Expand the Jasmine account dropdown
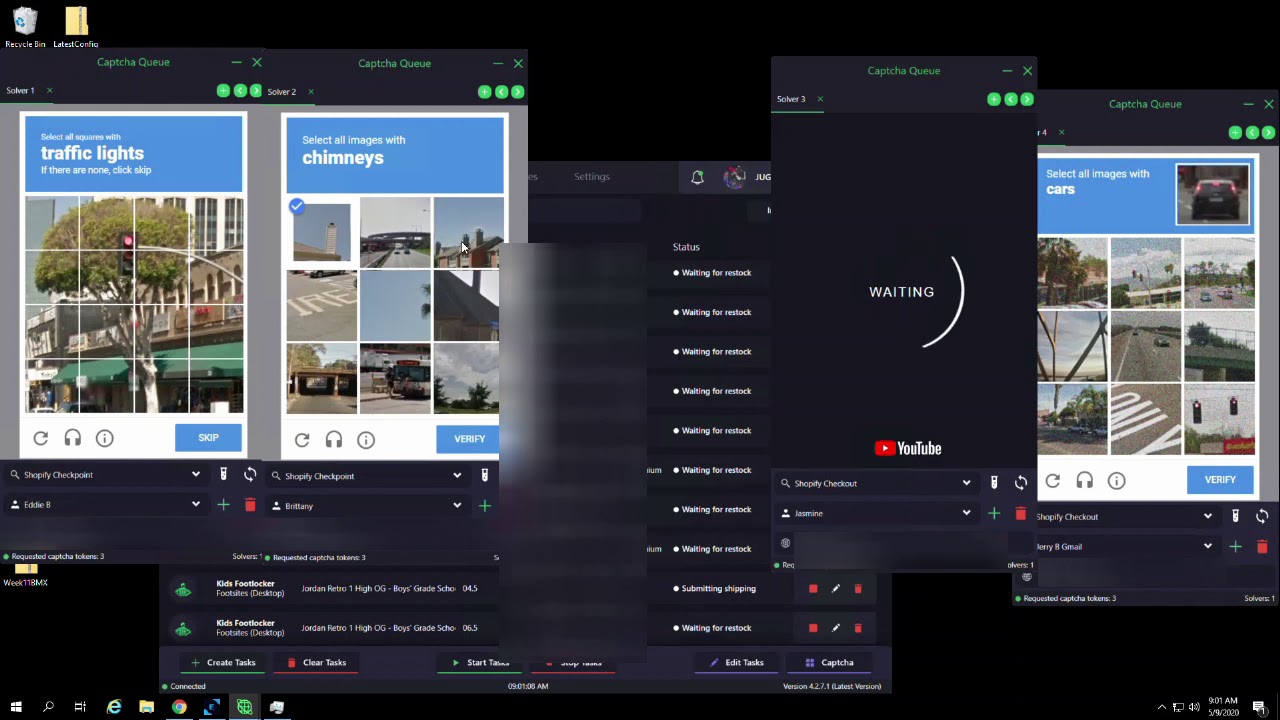The image size is (1280, 720). click(966, 513)
